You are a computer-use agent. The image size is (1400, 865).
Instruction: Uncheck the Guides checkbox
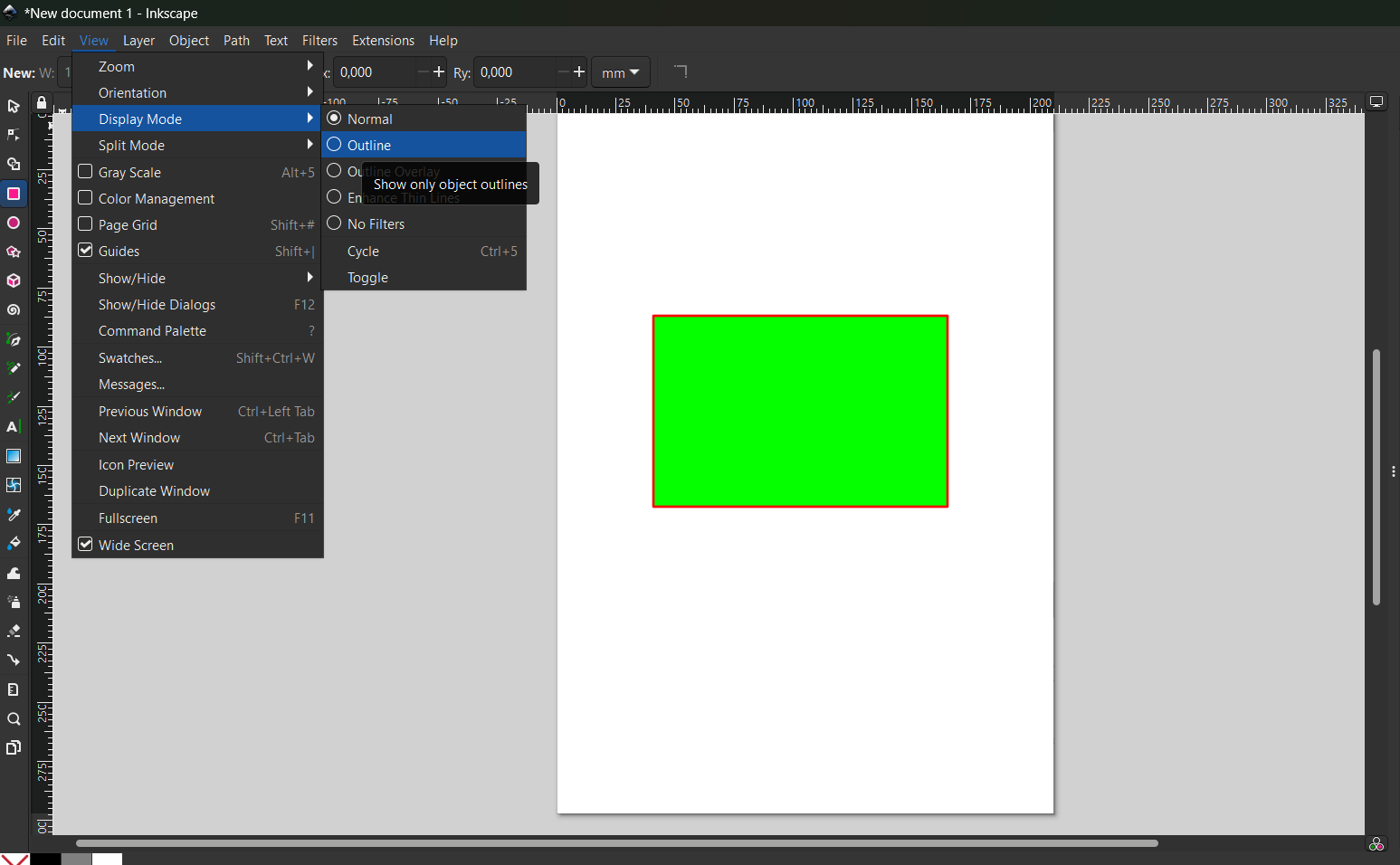[85, 251]
